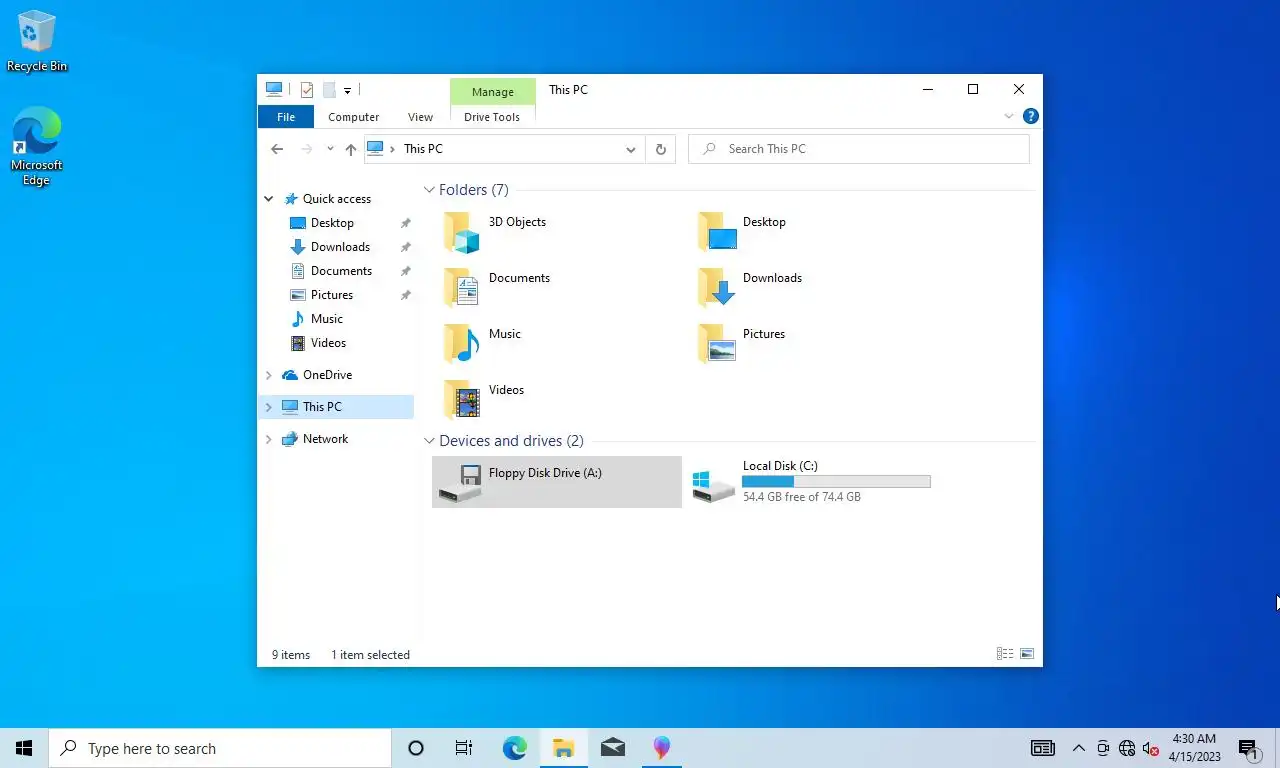Switch to the View ribbon tab
The width and height of the screenshot is (1280, 768).
[x=420, y=117]
